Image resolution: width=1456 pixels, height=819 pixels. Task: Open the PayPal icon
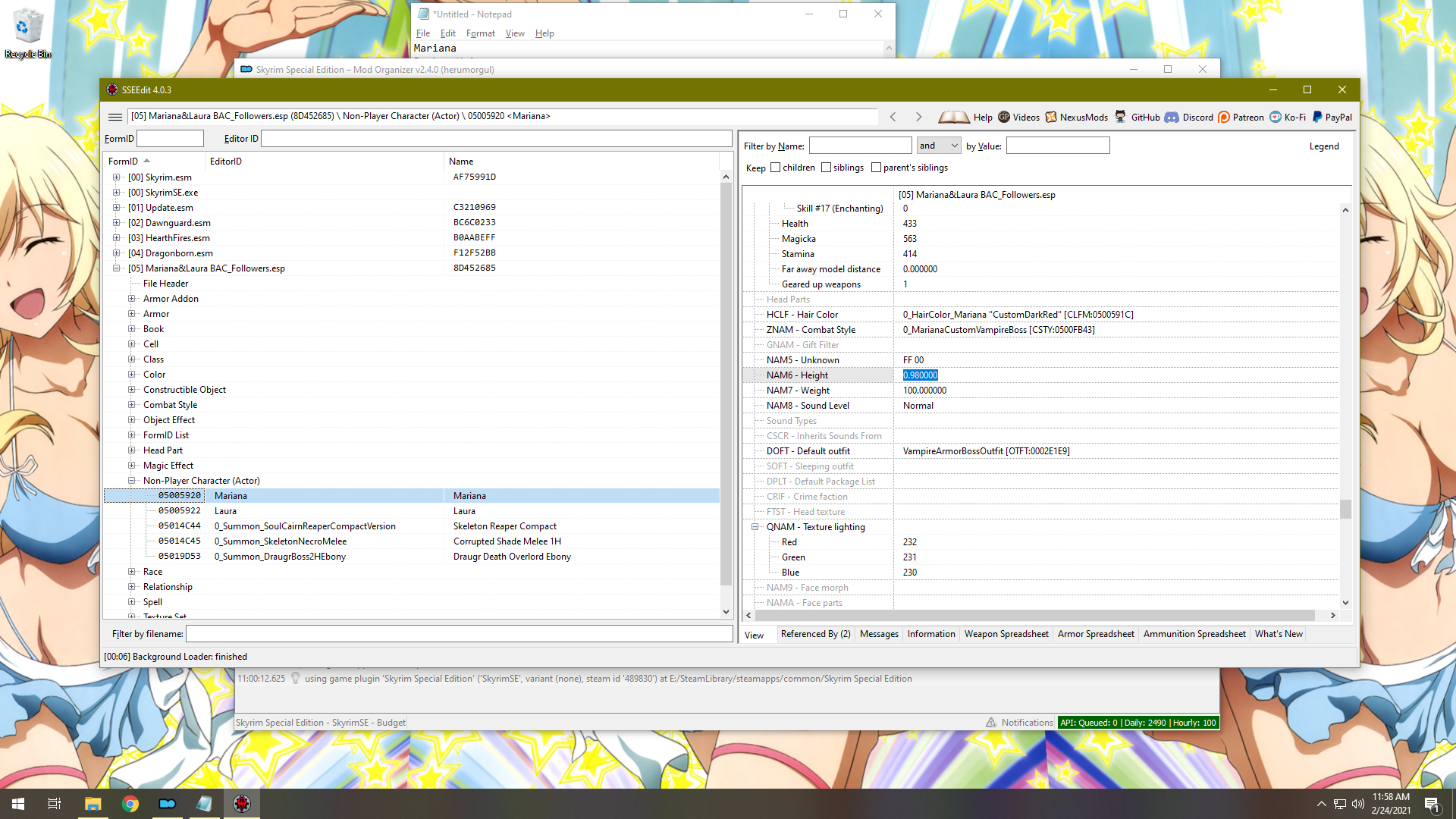click(1317, 117)
